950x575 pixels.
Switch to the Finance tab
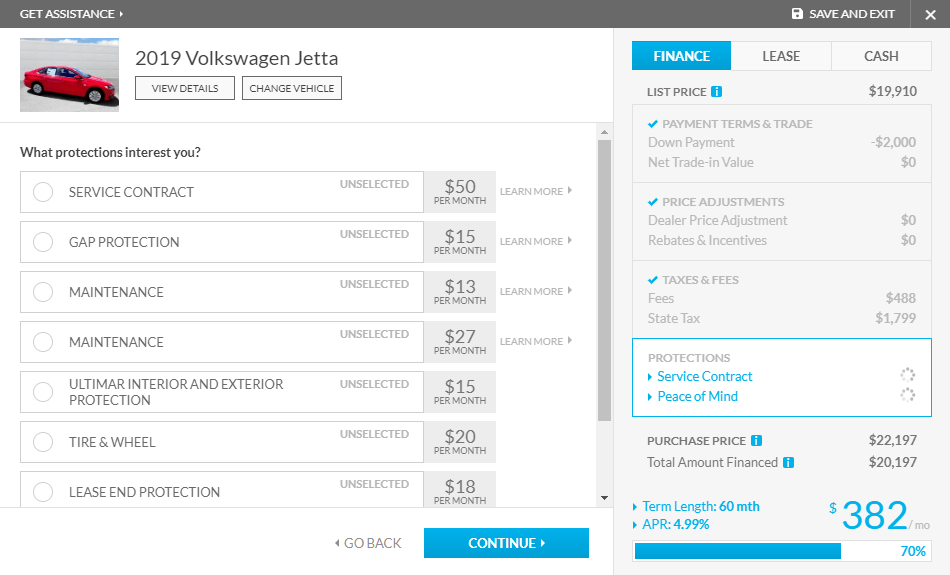682,56
